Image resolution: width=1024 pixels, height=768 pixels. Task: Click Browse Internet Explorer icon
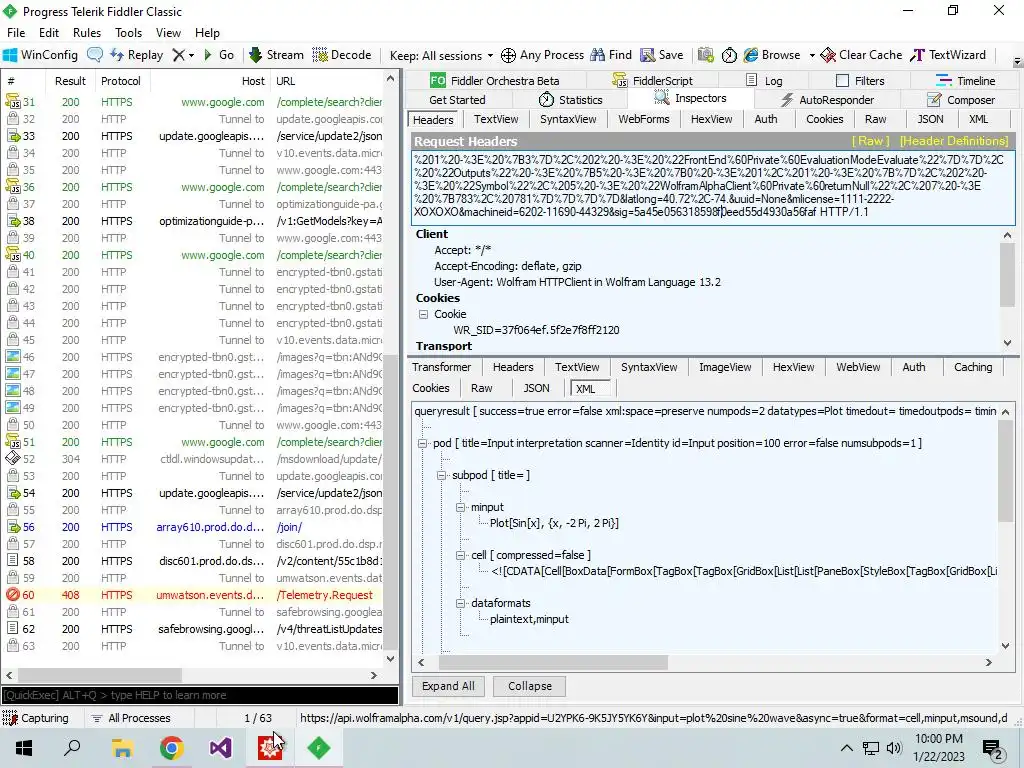pos(751,55)
